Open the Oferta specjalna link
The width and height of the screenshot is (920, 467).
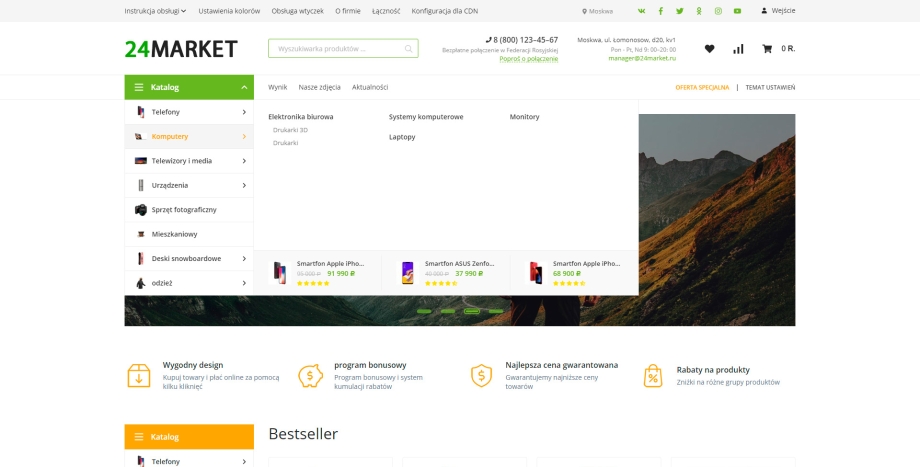(x=702, y=87)
